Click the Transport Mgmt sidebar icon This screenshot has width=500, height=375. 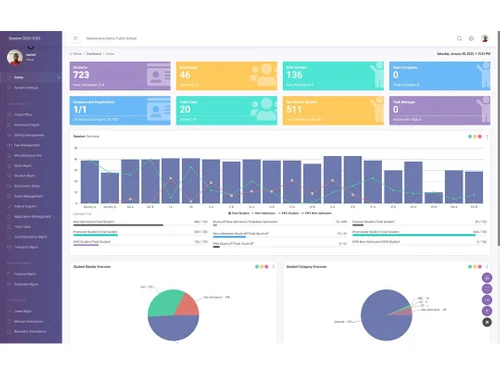click(x=9, y=247)
